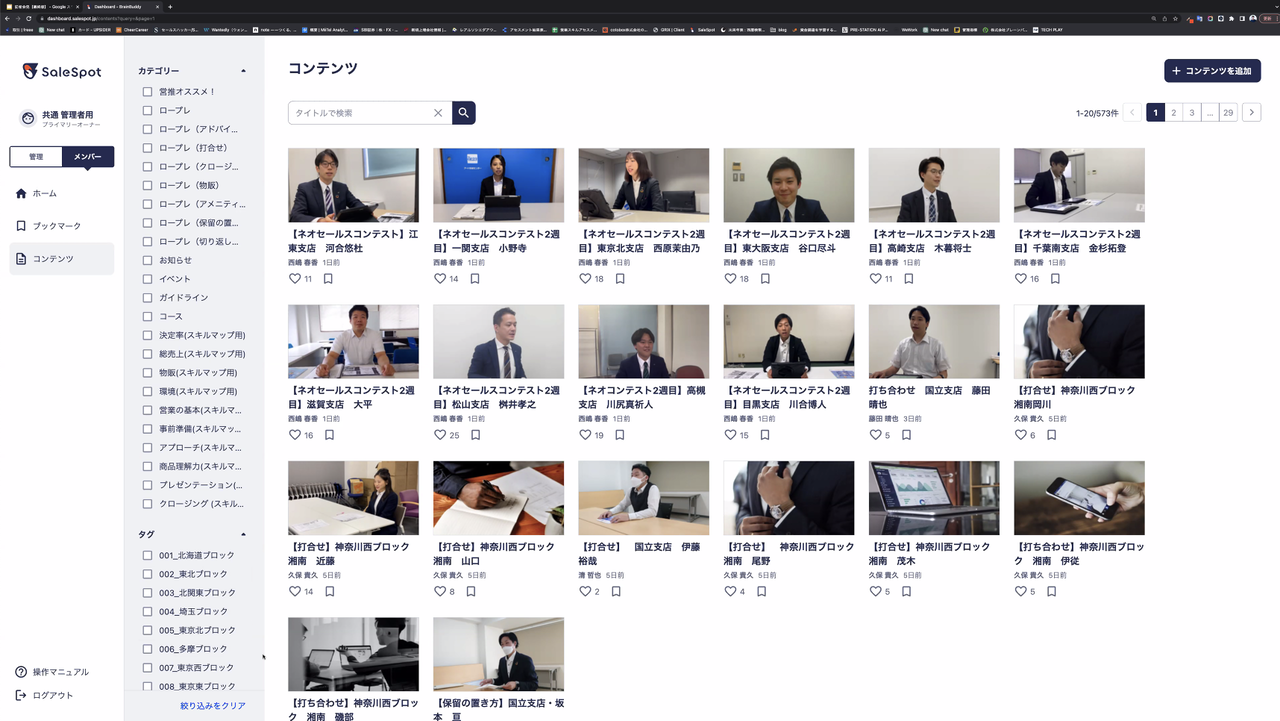This screenshot has height=721, width=1280.
Task: Jump to page 29 of results
Action: tap(1228, 113)
